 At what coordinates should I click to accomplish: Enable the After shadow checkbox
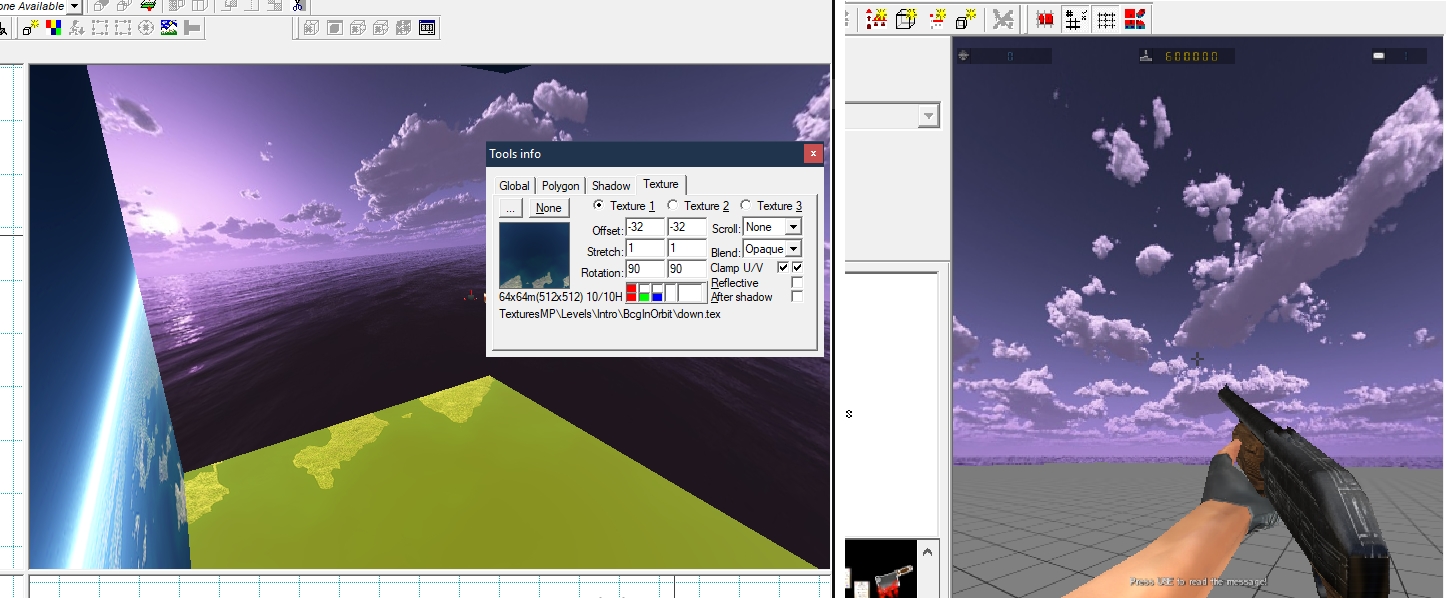797,297
